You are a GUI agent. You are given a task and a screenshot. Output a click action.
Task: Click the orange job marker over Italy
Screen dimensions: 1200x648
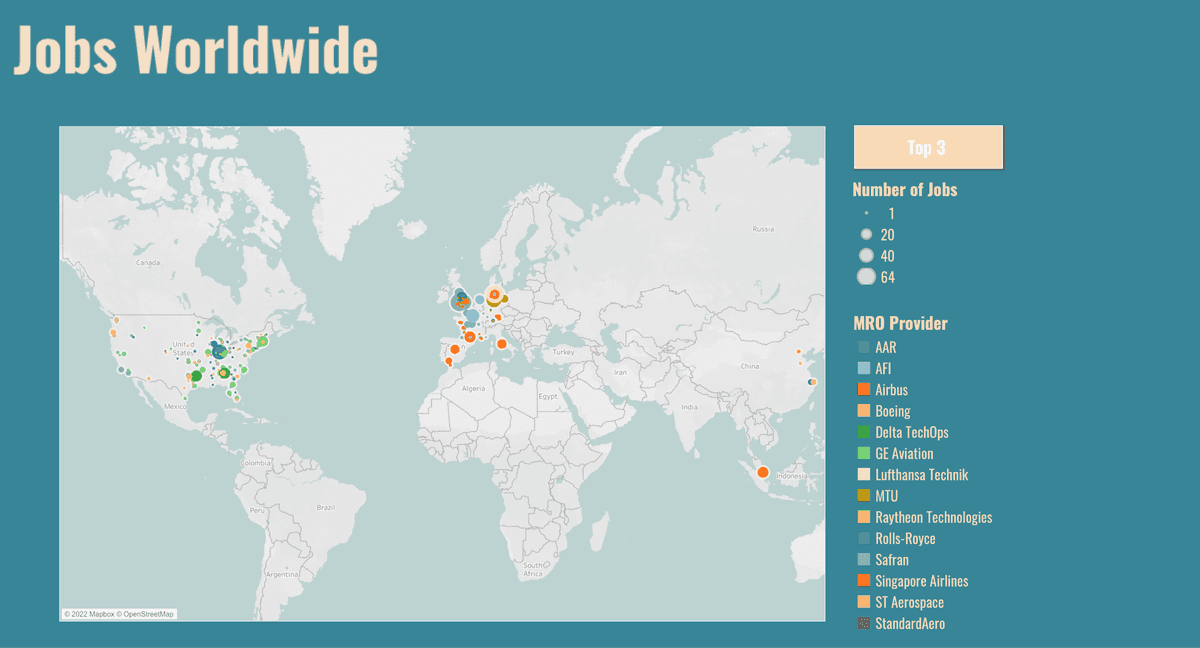pyautogui.click(x=501, y=344)
